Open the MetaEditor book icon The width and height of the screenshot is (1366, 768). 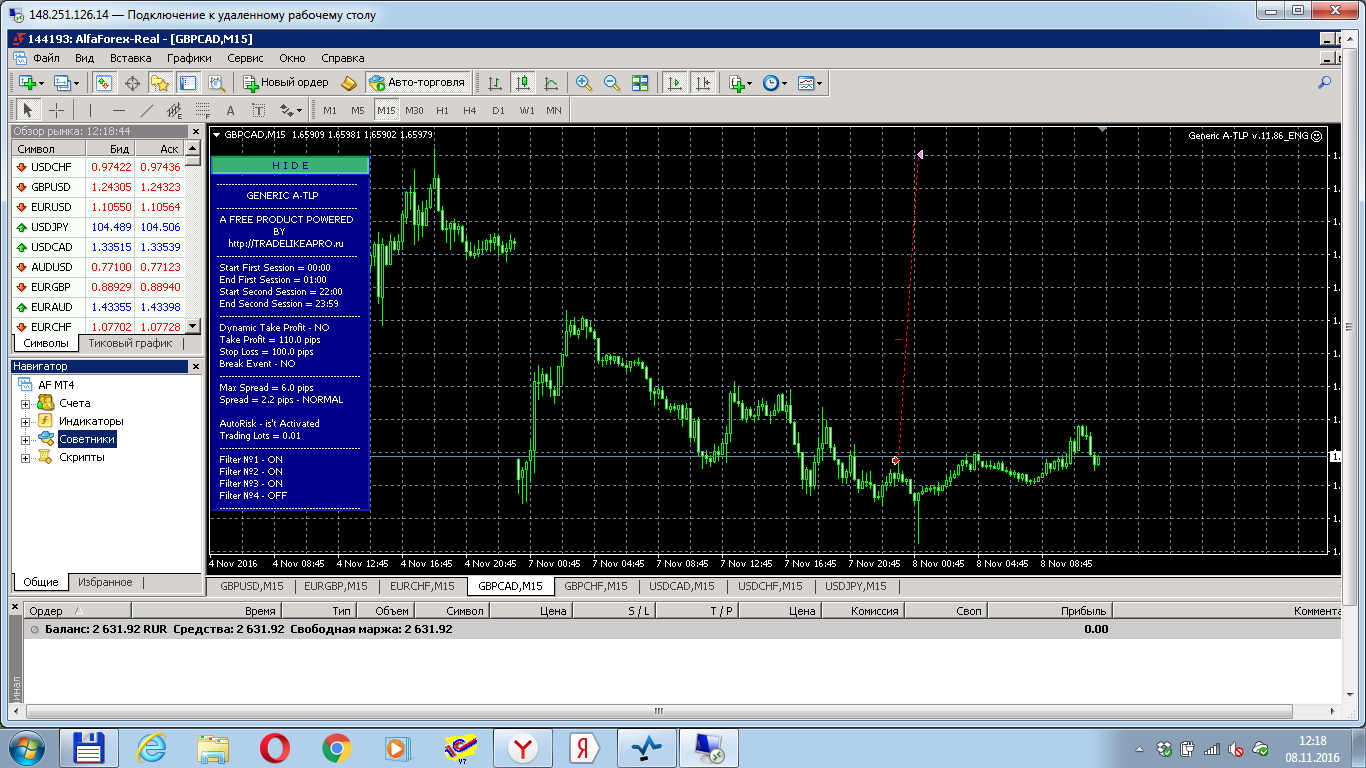[x=349, y=83]
